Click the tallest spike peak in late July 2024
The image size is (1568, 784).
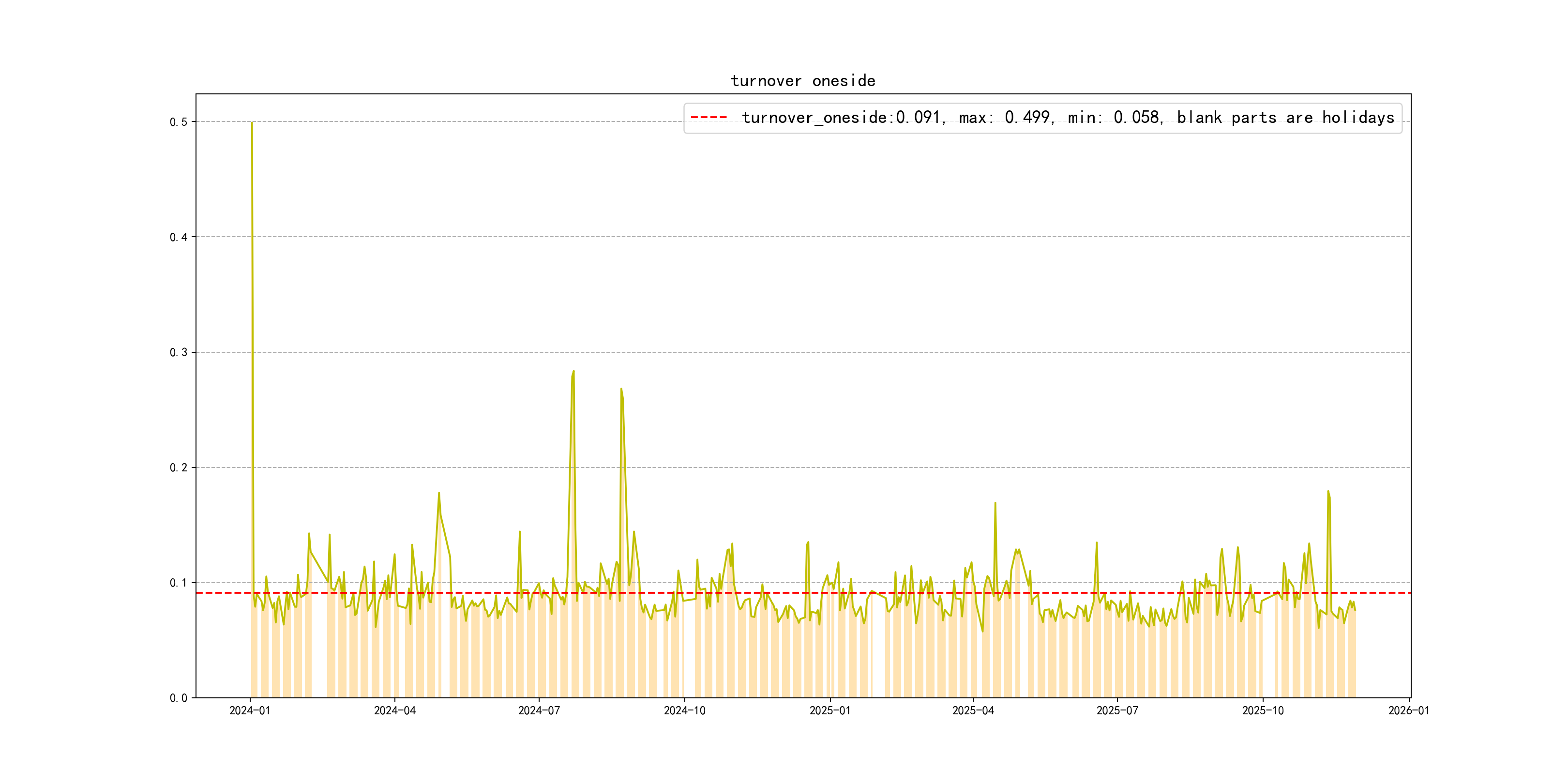point(573,371)
